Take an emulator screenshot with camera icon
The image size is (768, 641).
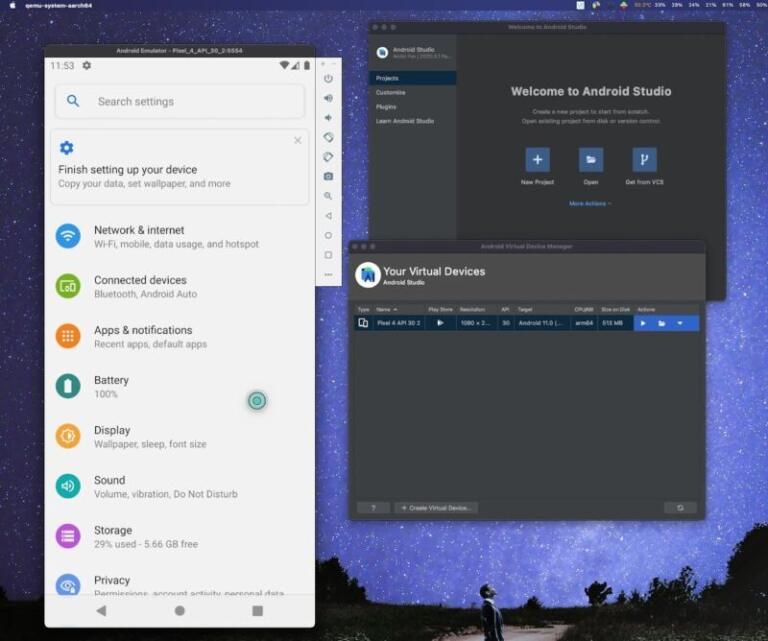(x=328, y=176)
